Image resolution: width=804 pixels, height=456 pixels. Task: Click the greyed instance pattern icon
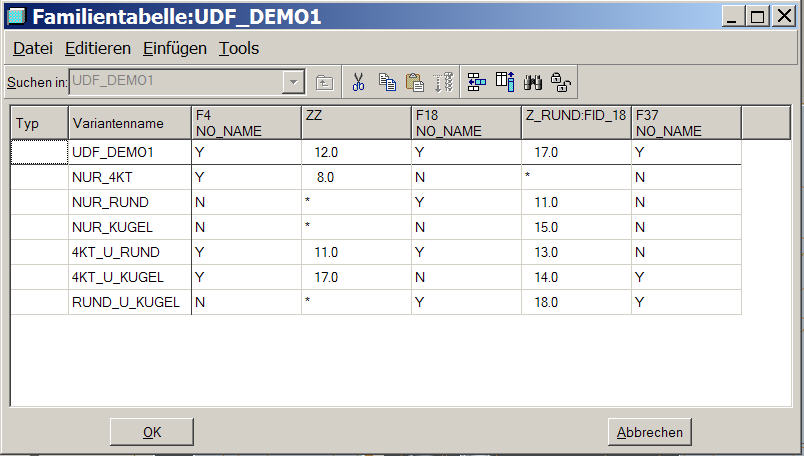443,82
